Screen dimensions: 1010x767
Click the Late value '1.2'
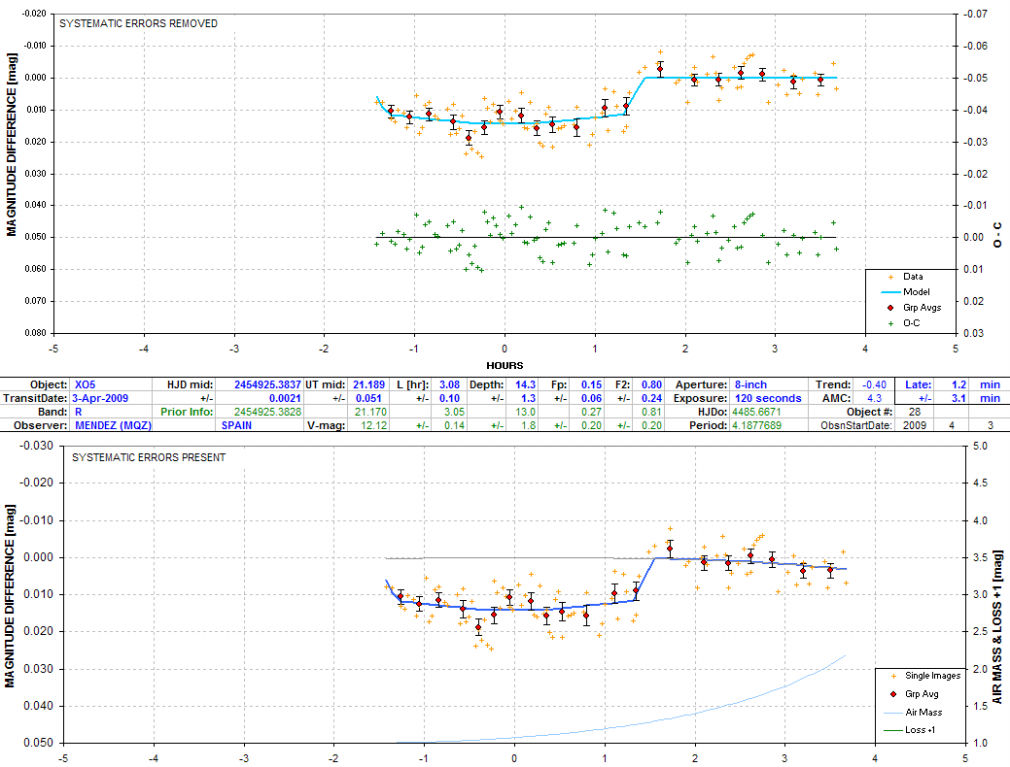tap(959, 384)
